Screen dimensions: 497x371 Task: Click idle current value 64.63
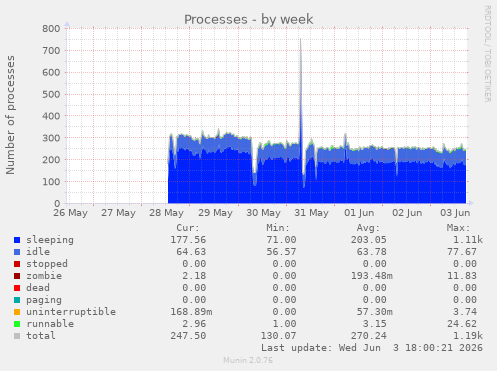191,252
